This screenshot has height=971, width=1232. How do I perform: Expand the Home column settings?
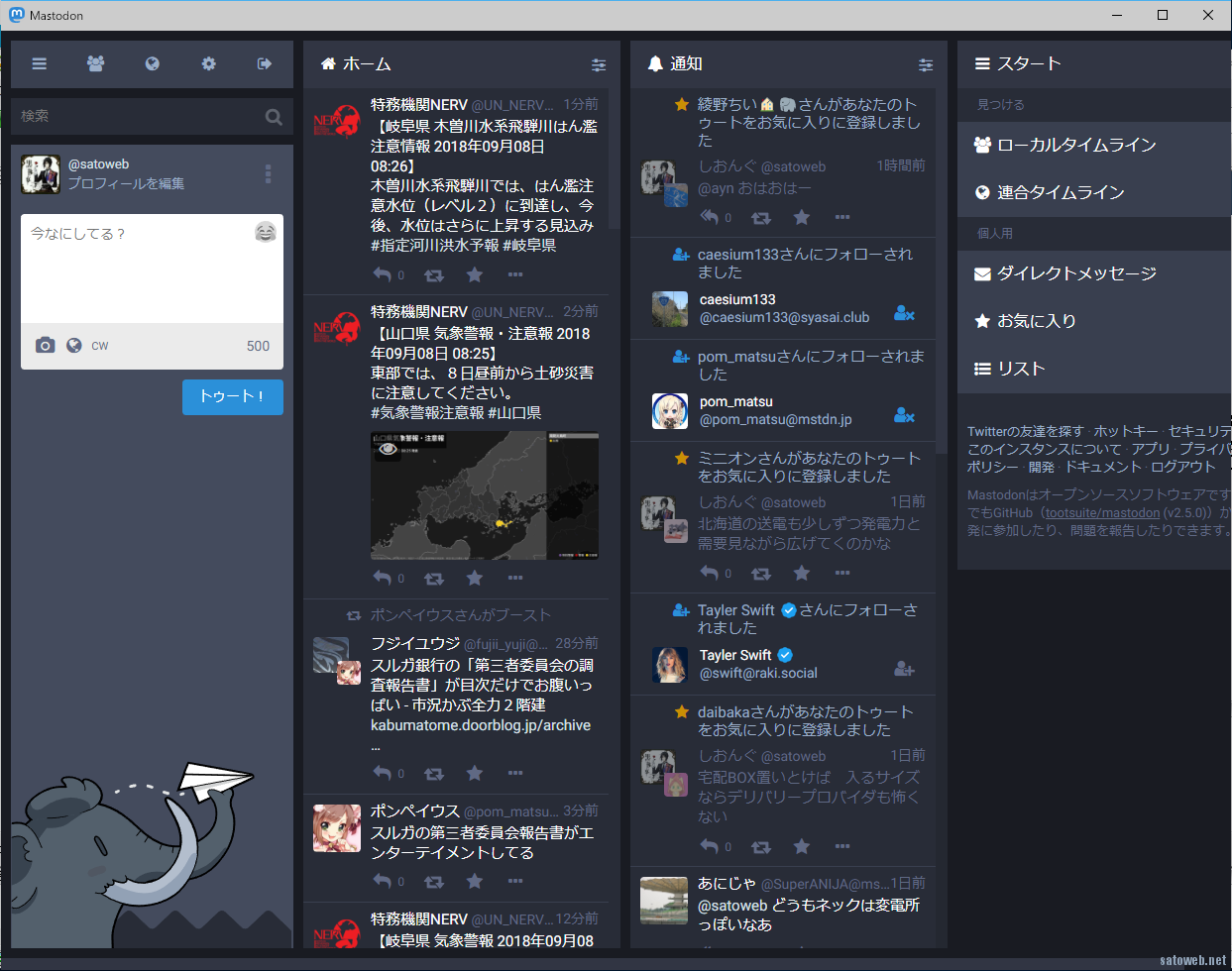[599, 64]
